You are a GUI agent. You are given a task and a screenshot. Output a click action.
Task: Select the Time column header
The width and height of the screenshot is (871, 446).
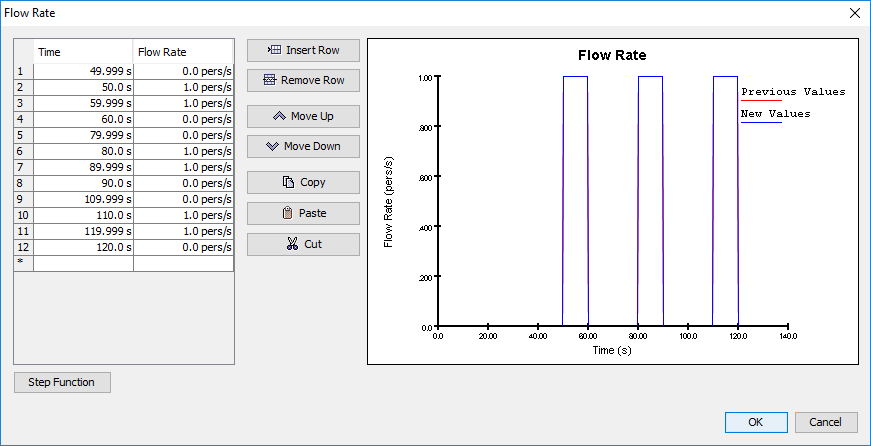83,52
